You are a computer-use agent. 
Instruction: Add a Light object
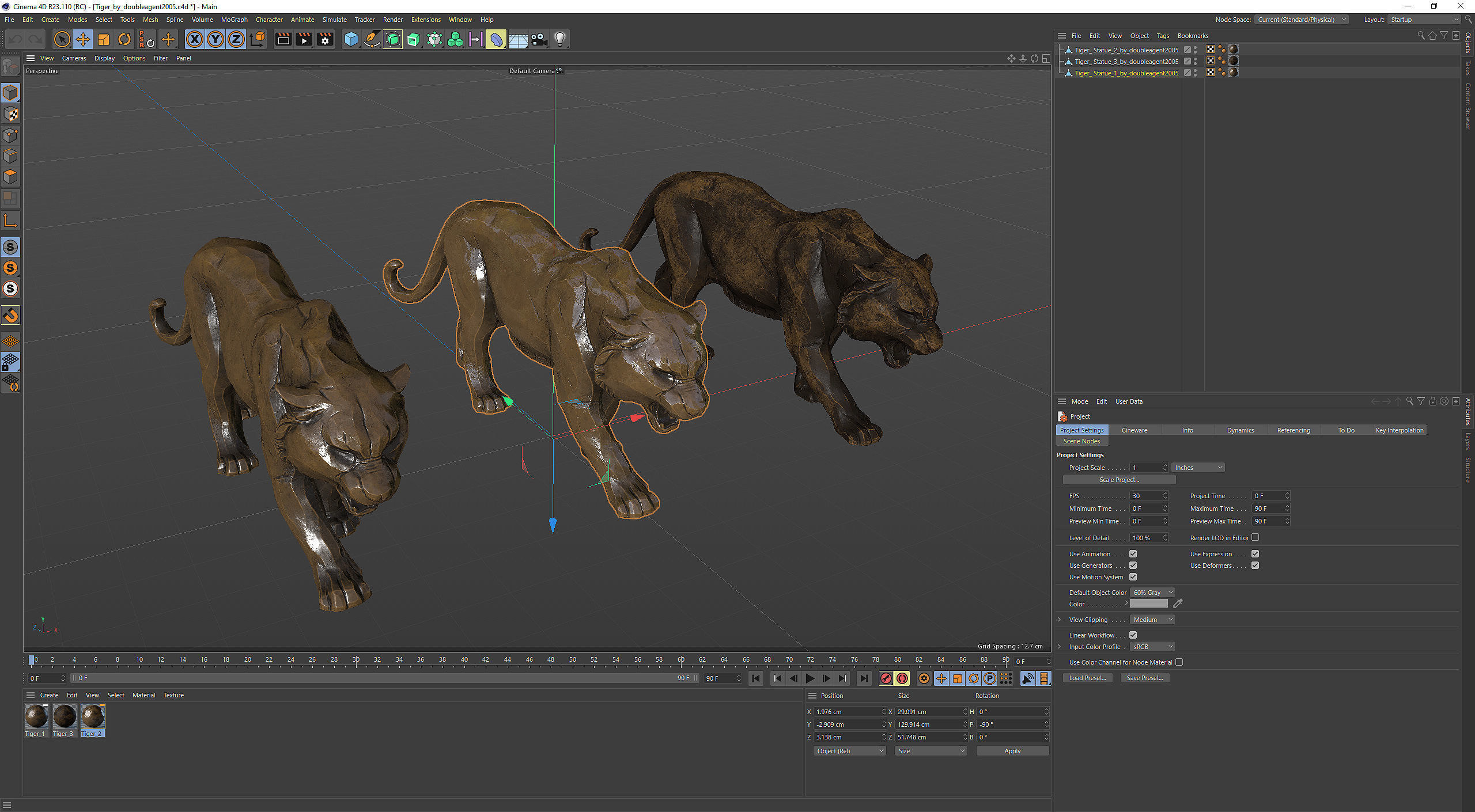click(559, 39)
